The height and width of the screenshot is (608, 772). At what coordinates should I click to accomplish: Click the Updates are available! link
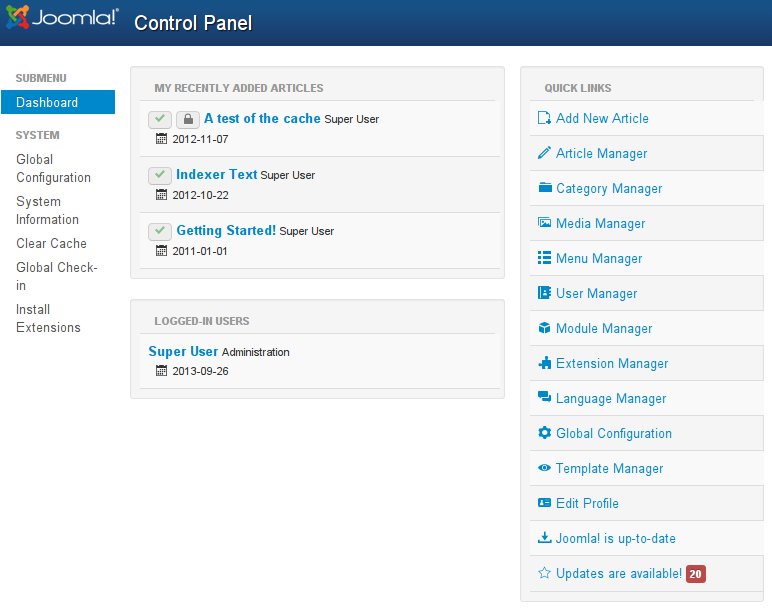(x=618, y=573)
